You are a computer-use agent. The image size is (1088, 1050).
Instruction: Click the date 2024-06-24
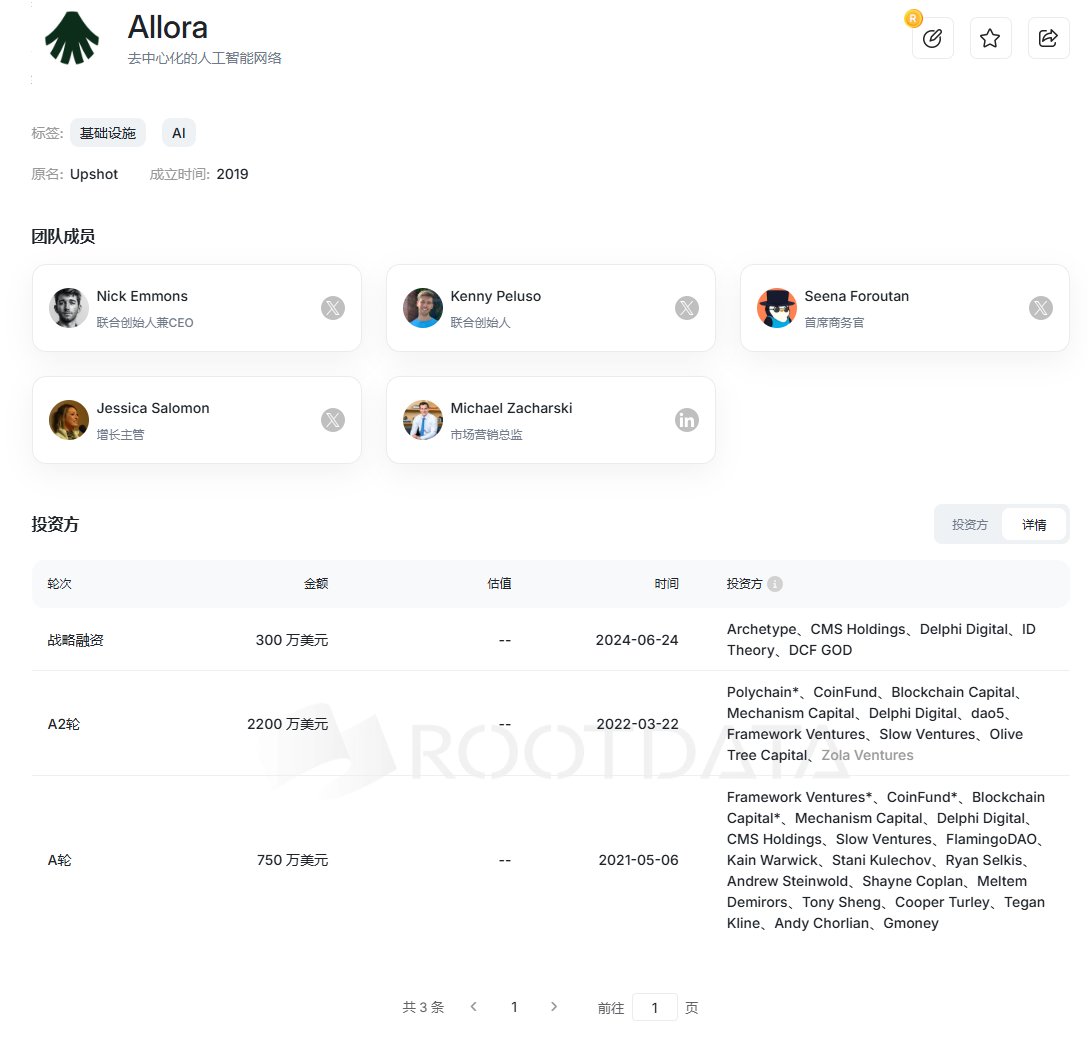pyautogui.click(x=636, y=640)
